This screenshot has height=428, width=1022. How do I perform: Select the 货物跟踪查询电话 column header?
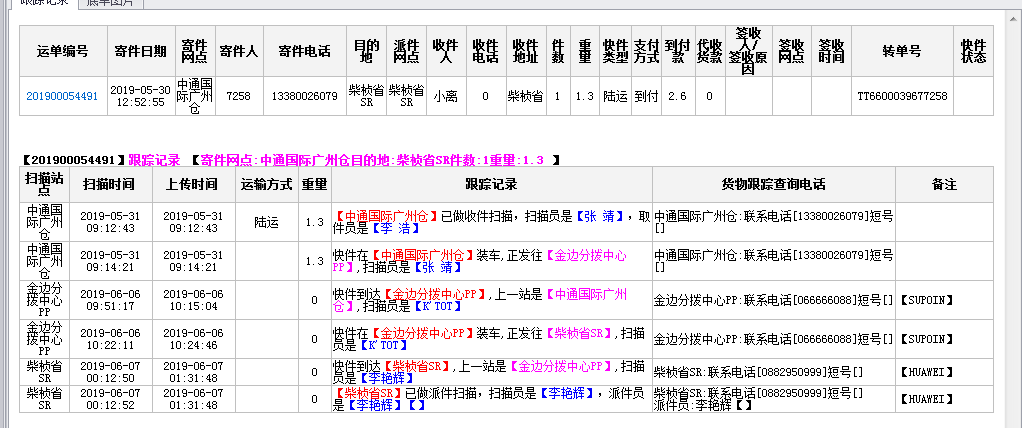click(773, 184)
